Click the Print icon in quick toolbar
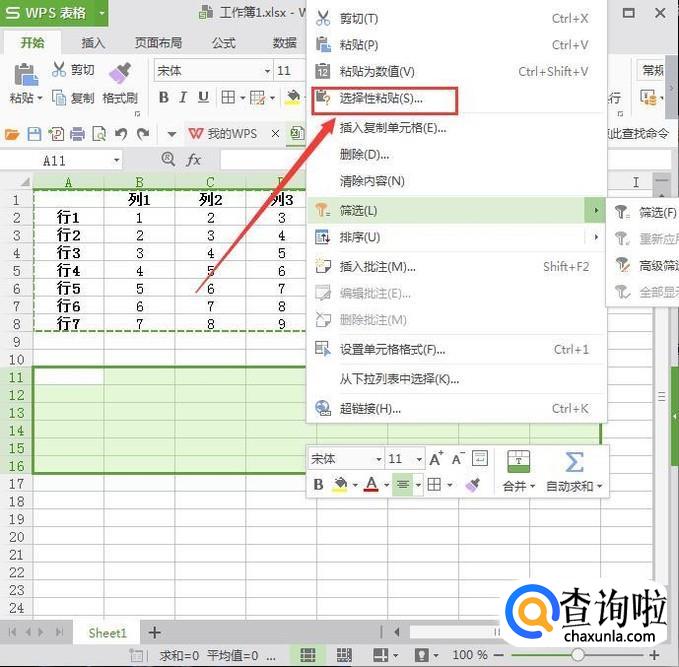This screenshot has width=679, height=667. coord(78,134)
